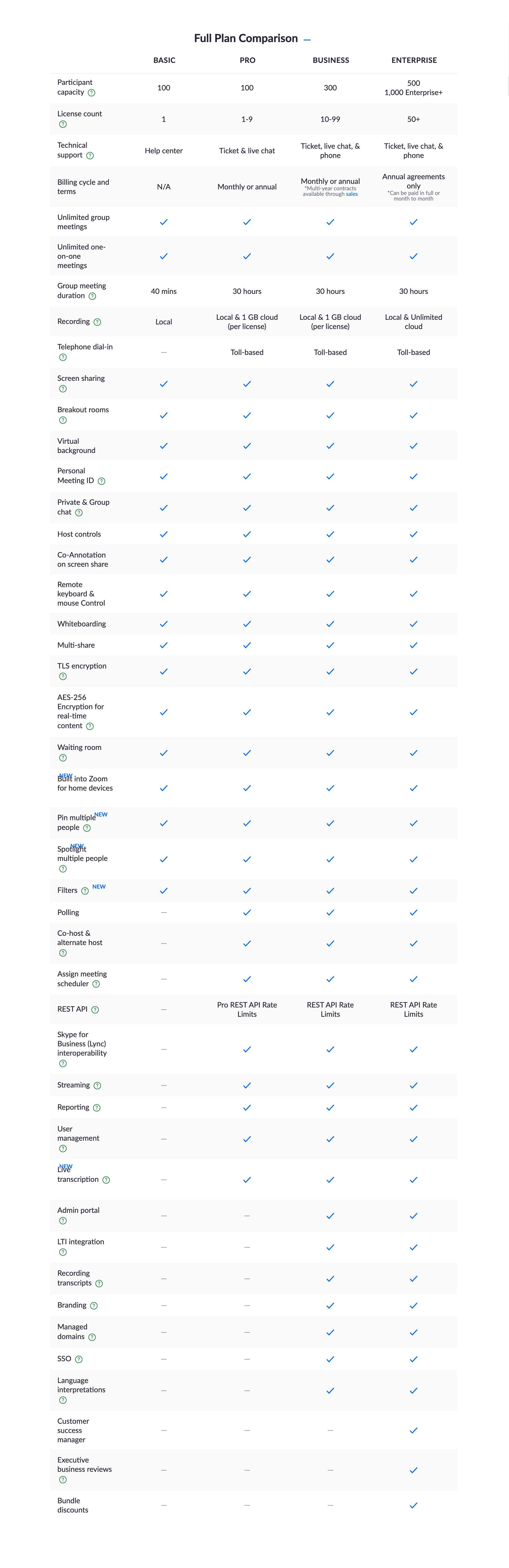Screen dimensions: 509x1568
Task: Open help for Group meeting duration
Action: click(93, 296)
